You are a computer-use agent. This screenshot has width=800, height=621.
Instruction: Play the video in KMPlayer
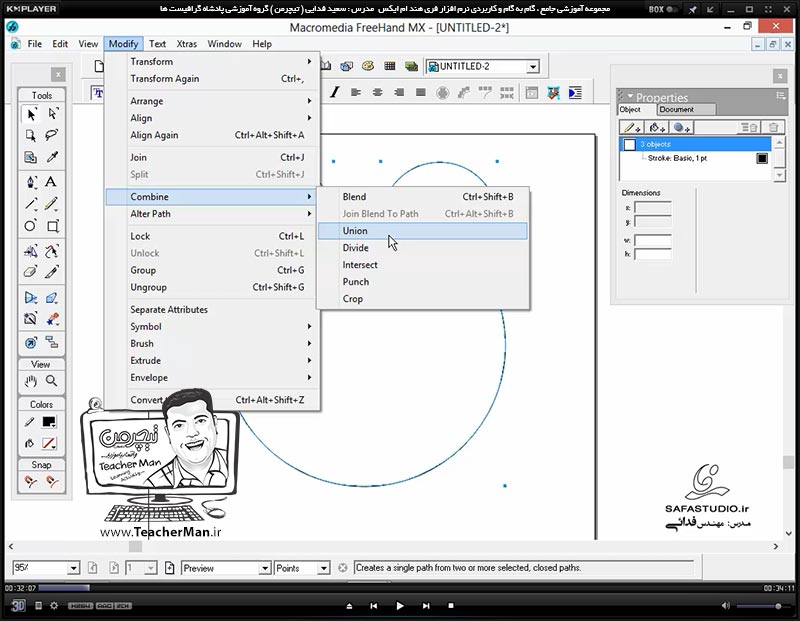pyautogui.click(x=399, y=606)
